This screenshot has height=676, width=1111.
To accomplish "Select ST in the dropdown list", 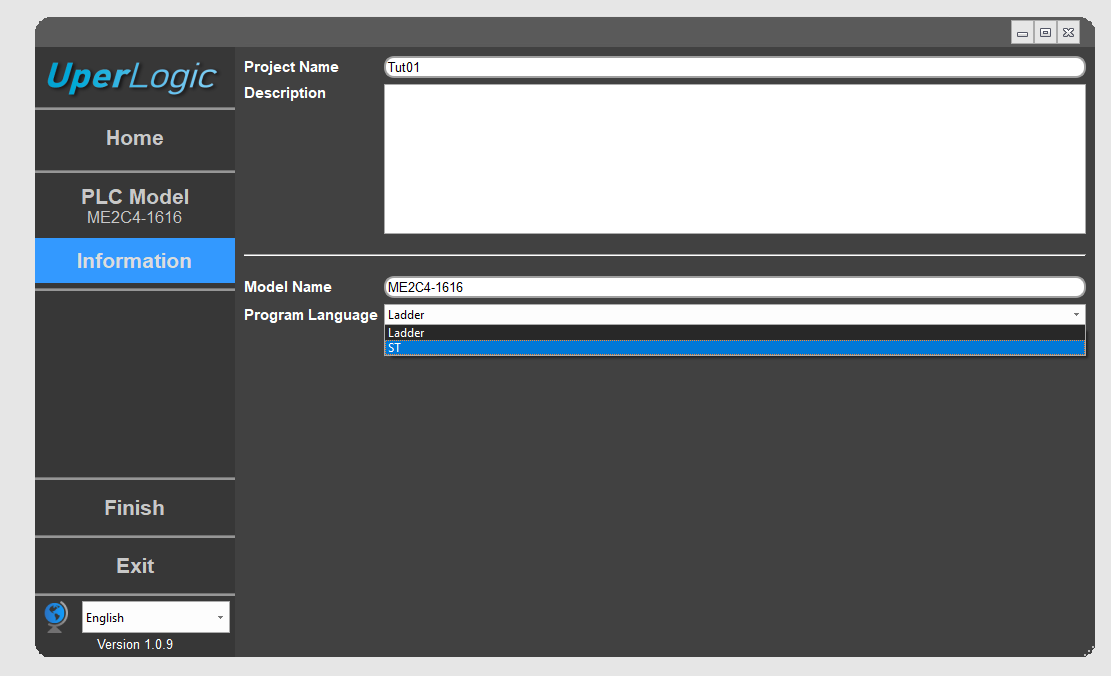I will click(734, 348).
